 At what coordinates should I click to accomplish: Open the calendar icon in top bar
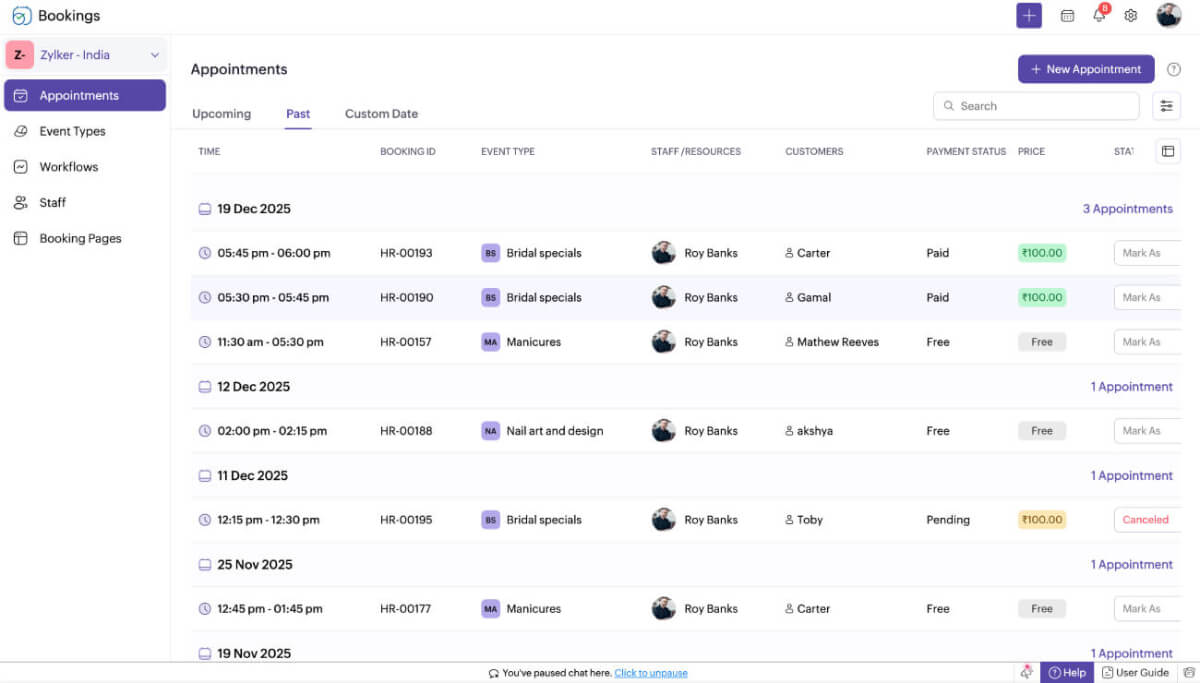[1067, 16]
